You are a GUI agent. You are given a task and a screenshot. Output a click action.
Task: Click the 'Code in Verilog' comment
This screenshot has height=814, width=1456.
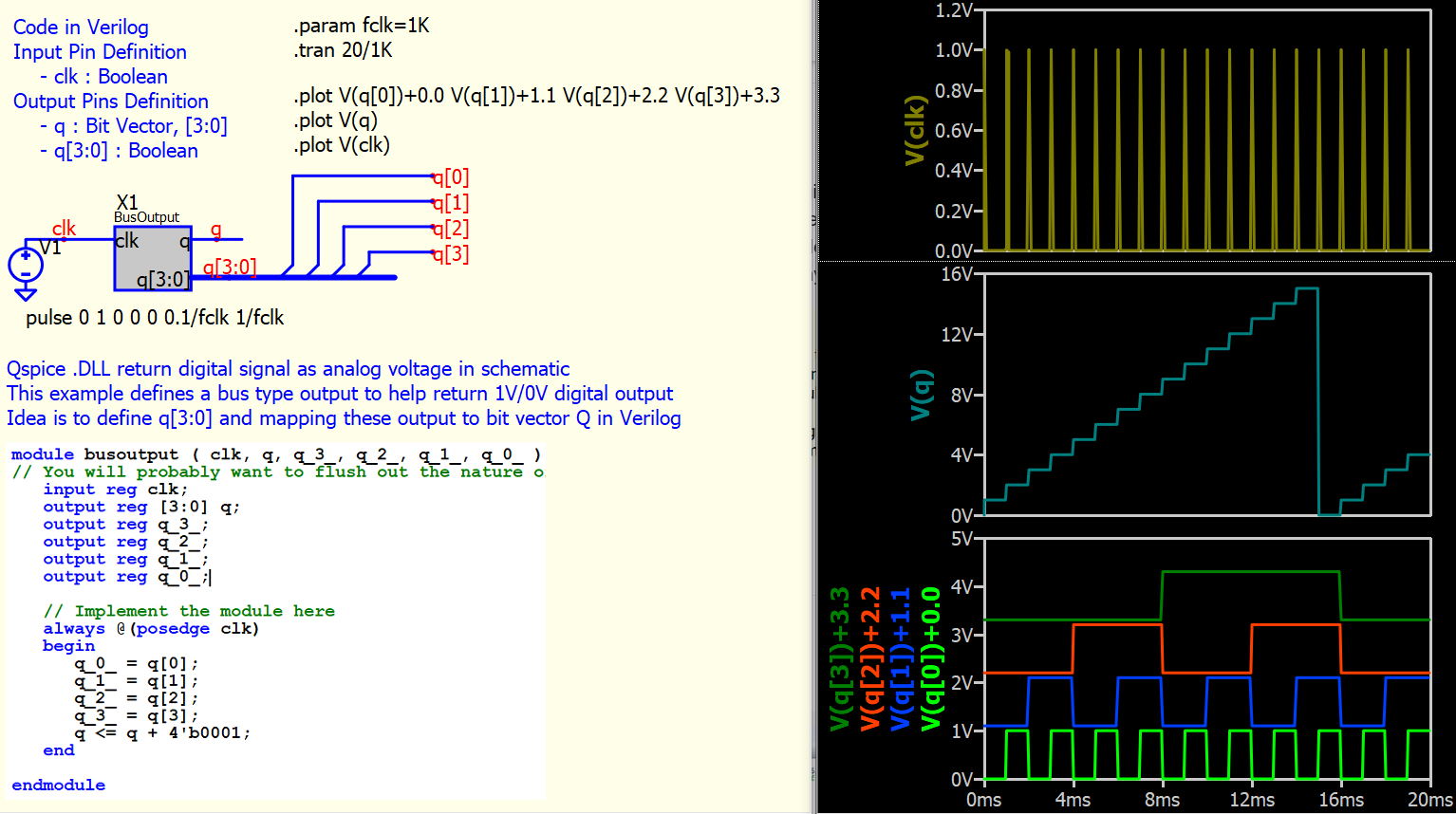coord(81,28)
